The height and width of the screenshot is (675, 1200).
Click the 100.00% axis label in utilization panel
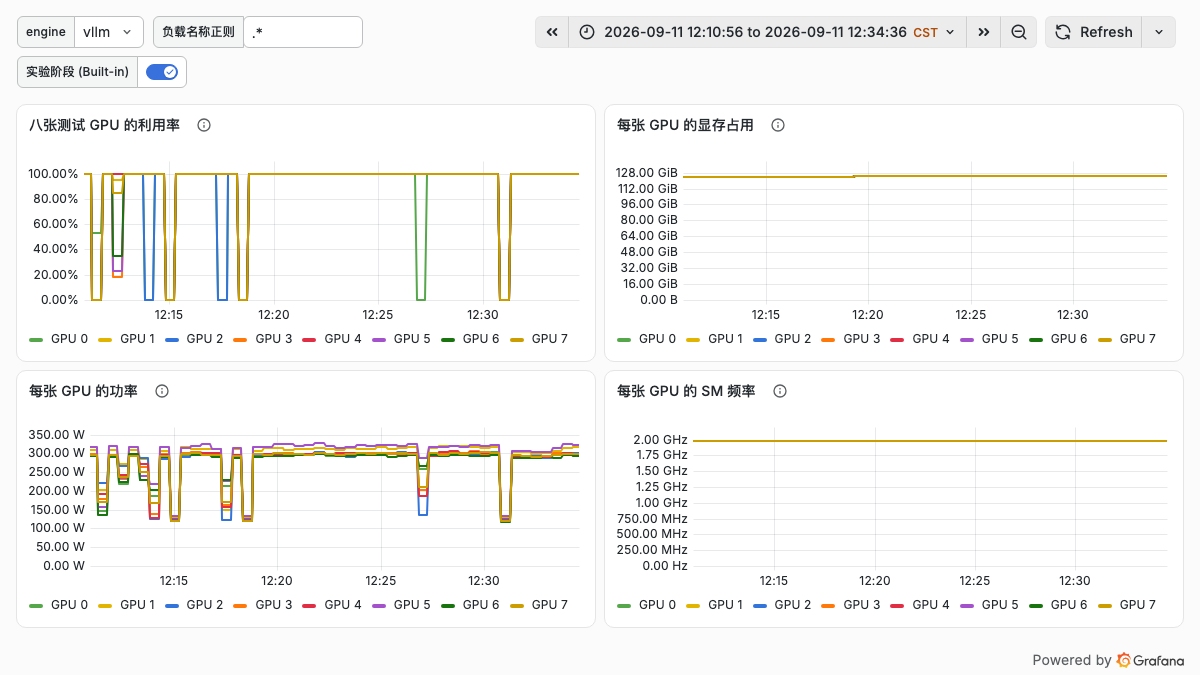pos(53,174)
